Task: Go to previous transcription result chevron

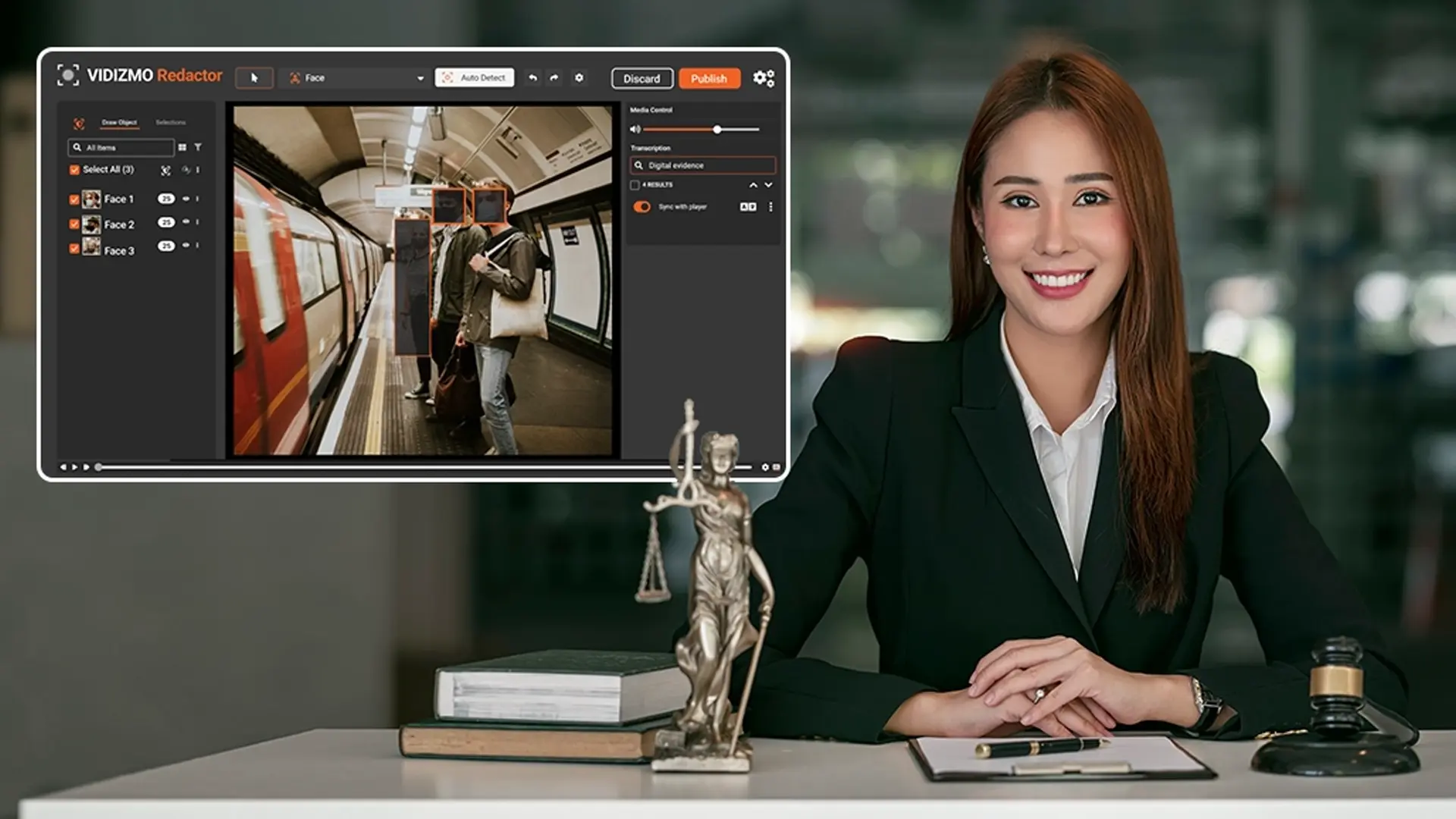Action: pos(753,185)
